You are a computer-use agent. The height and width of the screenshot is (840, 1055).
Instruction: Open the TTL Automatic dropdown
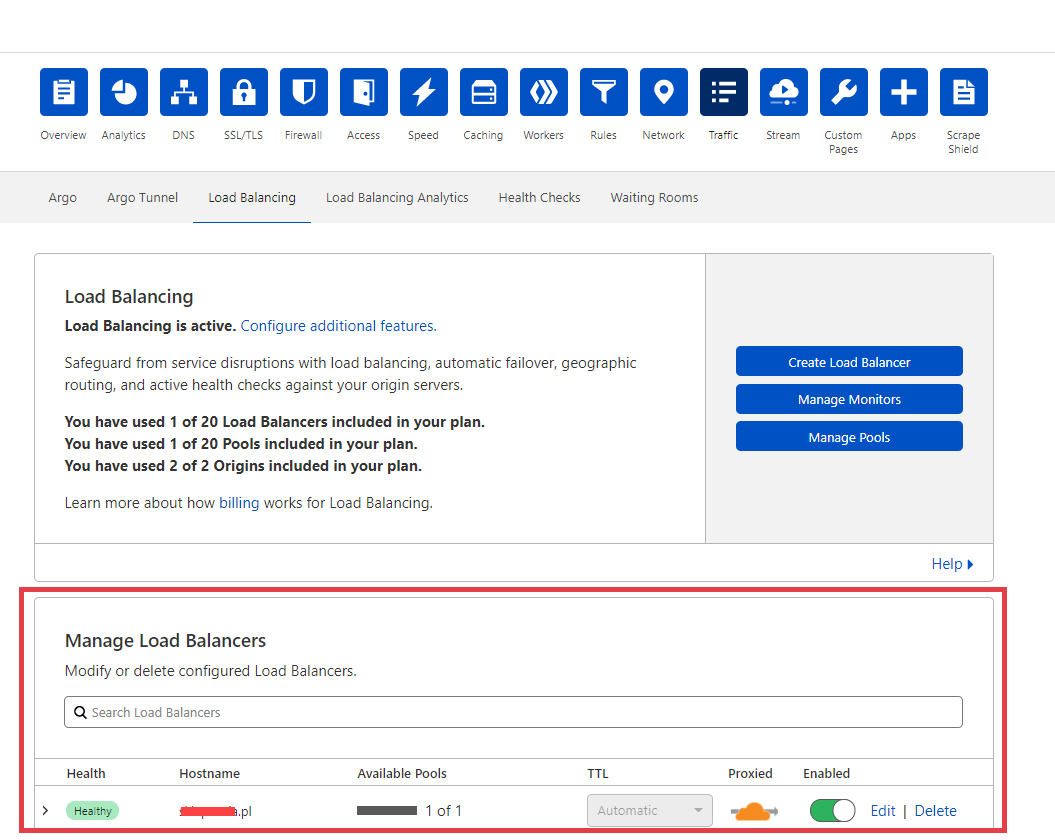click(x=649, y=811)
